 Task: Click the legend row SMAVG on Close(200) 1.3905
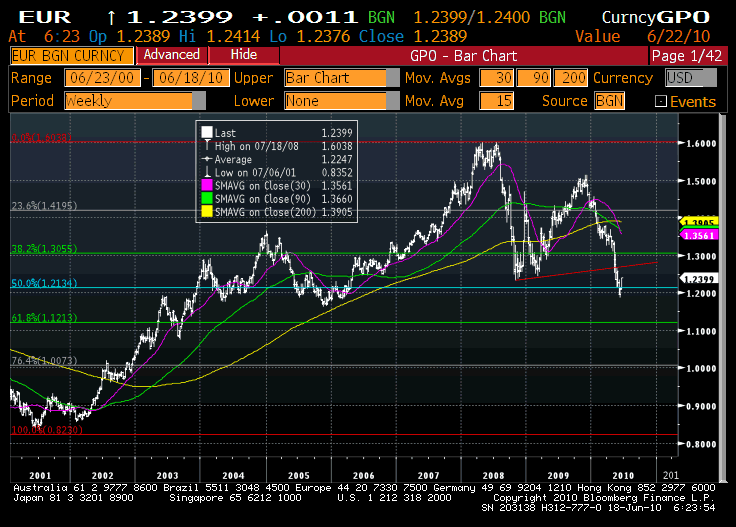tap(276, 212)
